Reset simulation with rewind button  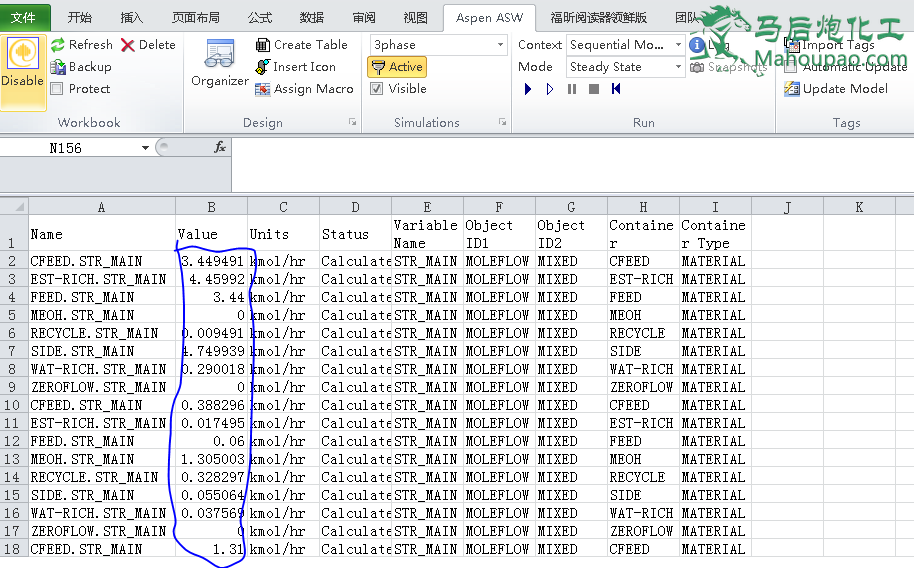616,89
